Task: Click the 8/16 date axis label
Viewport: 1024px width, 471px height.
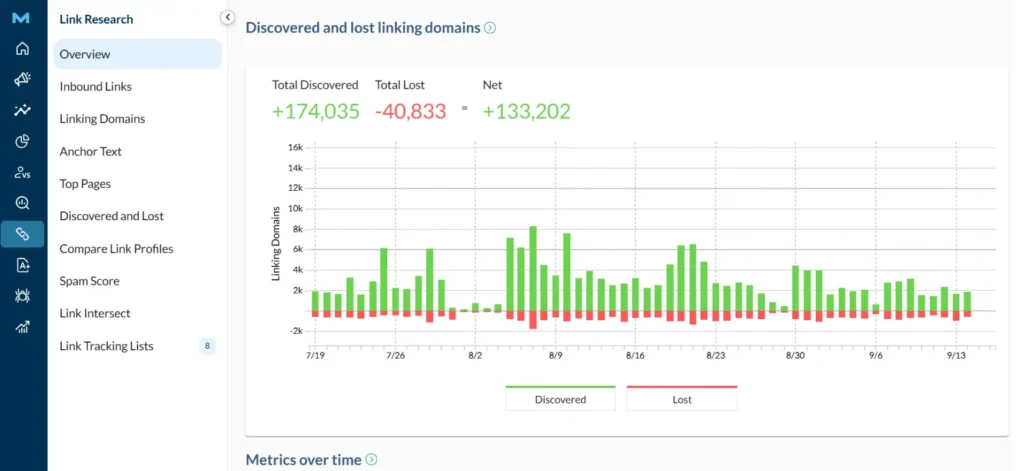Action: pos(635,356)
